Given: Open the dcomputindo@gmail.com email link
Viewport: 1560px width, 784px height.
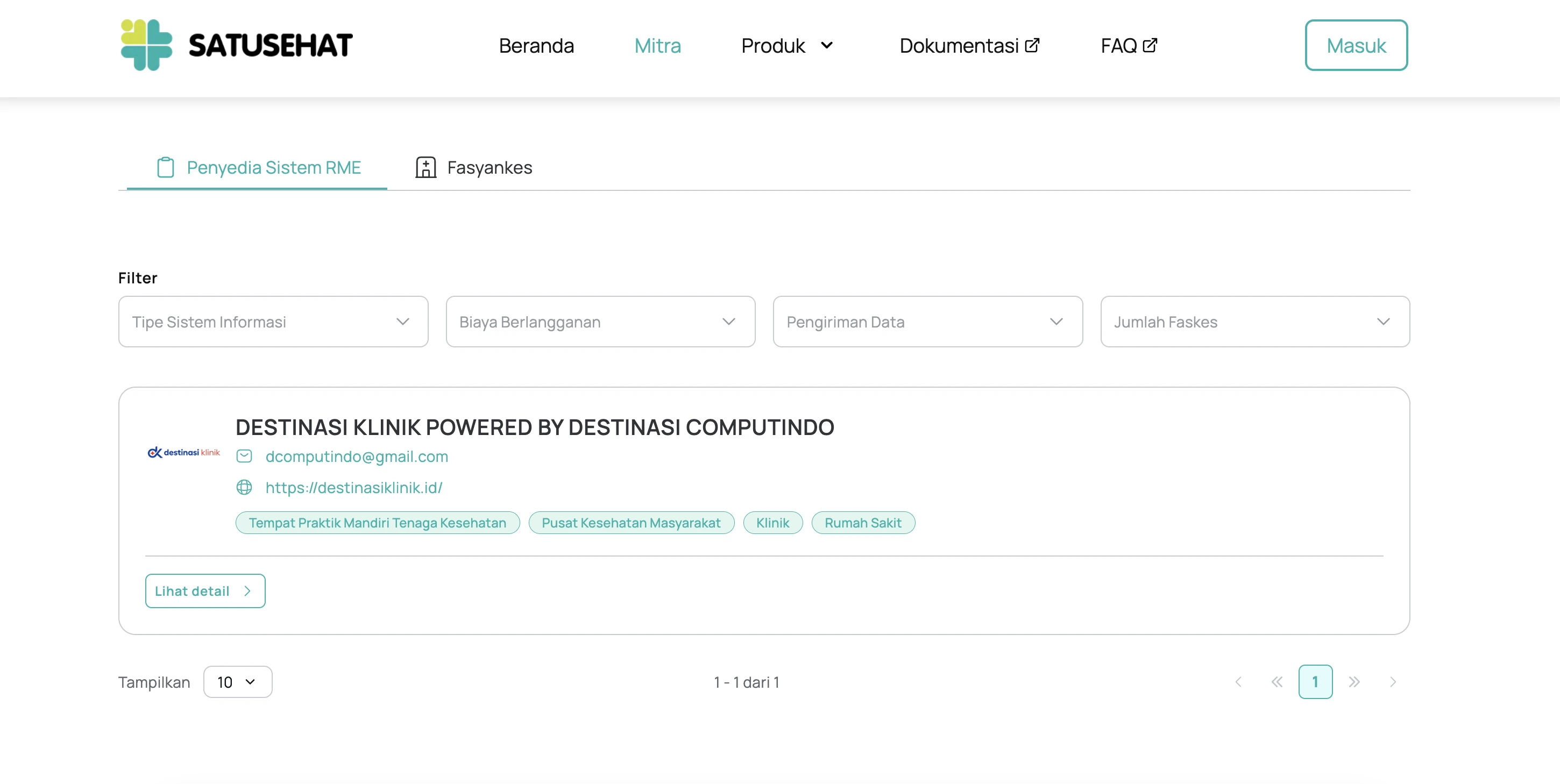Looking at the screenshot, I should (357, 456).
